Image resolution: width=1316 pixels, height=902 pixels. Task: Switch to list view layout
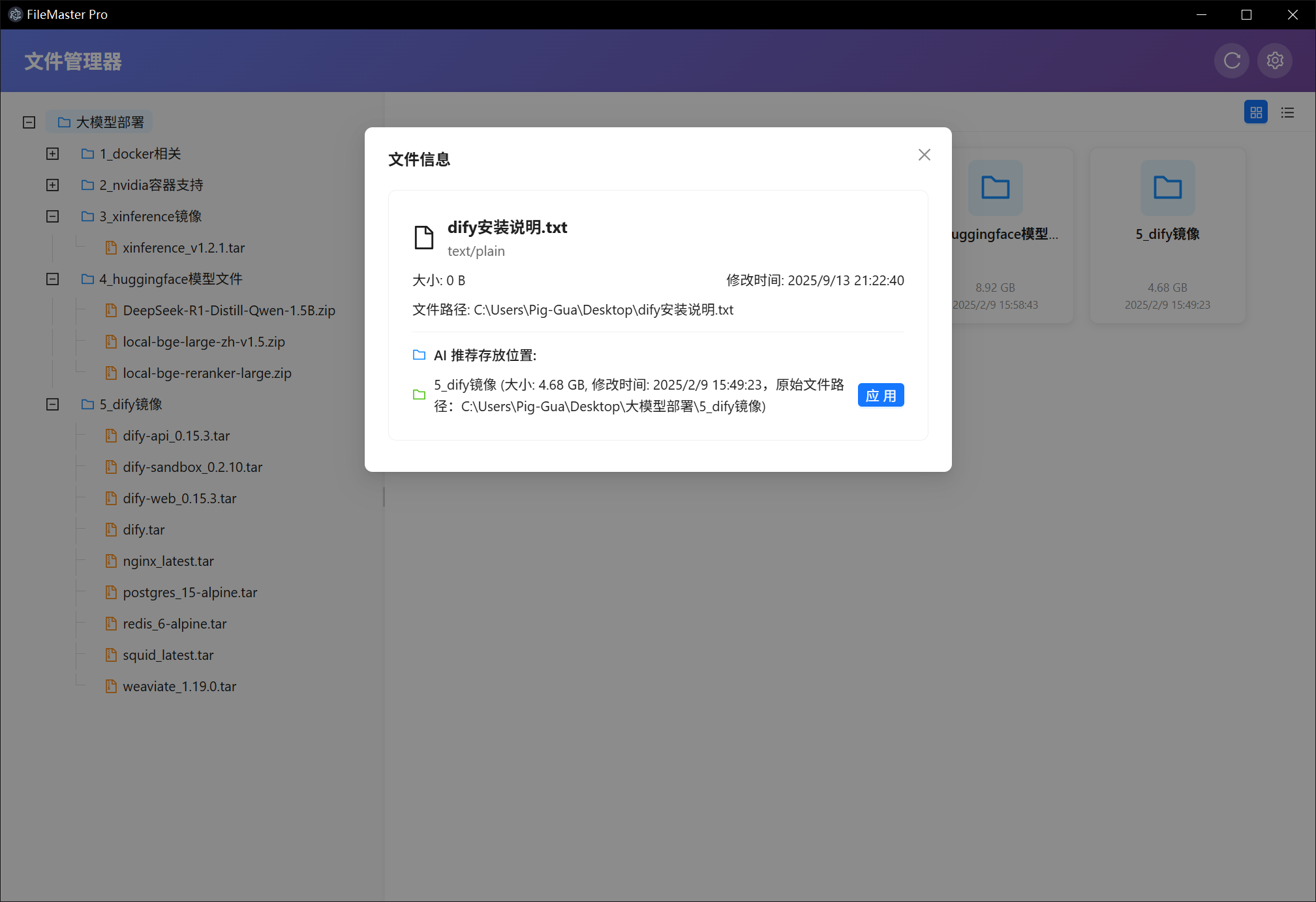(x=1287, y=112)
